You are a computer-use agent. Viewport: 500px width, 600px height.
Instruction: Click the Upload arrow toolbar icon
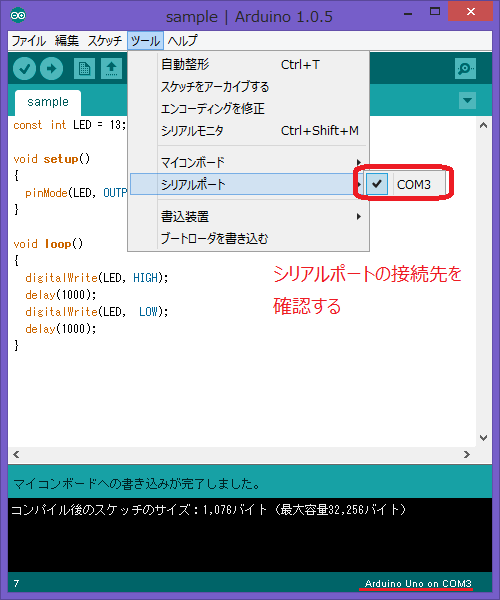[52, 69]
